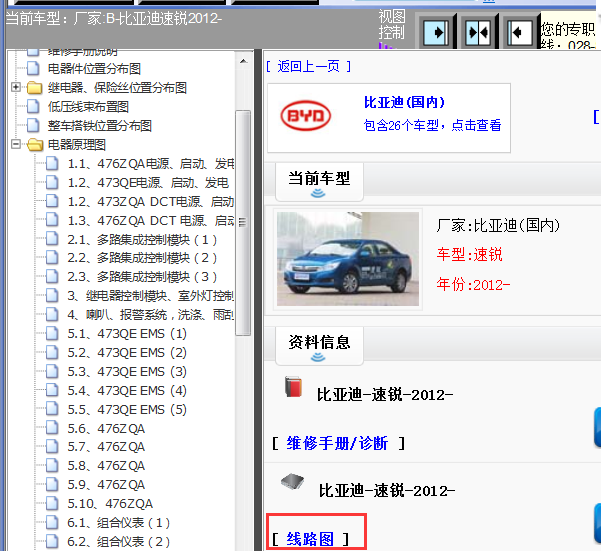Open 5.7、476ZQA diagram

pyautogui.click(x=106, y=446)
